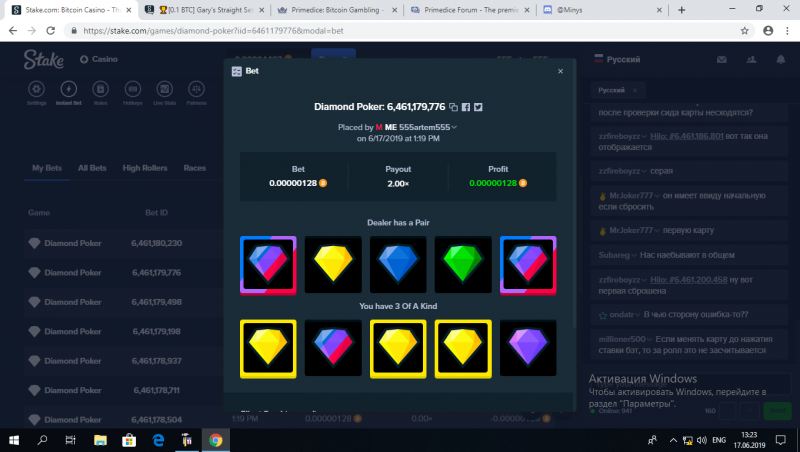
Task: Open Task View on taskbar
Action: click(x=71, y=440)
